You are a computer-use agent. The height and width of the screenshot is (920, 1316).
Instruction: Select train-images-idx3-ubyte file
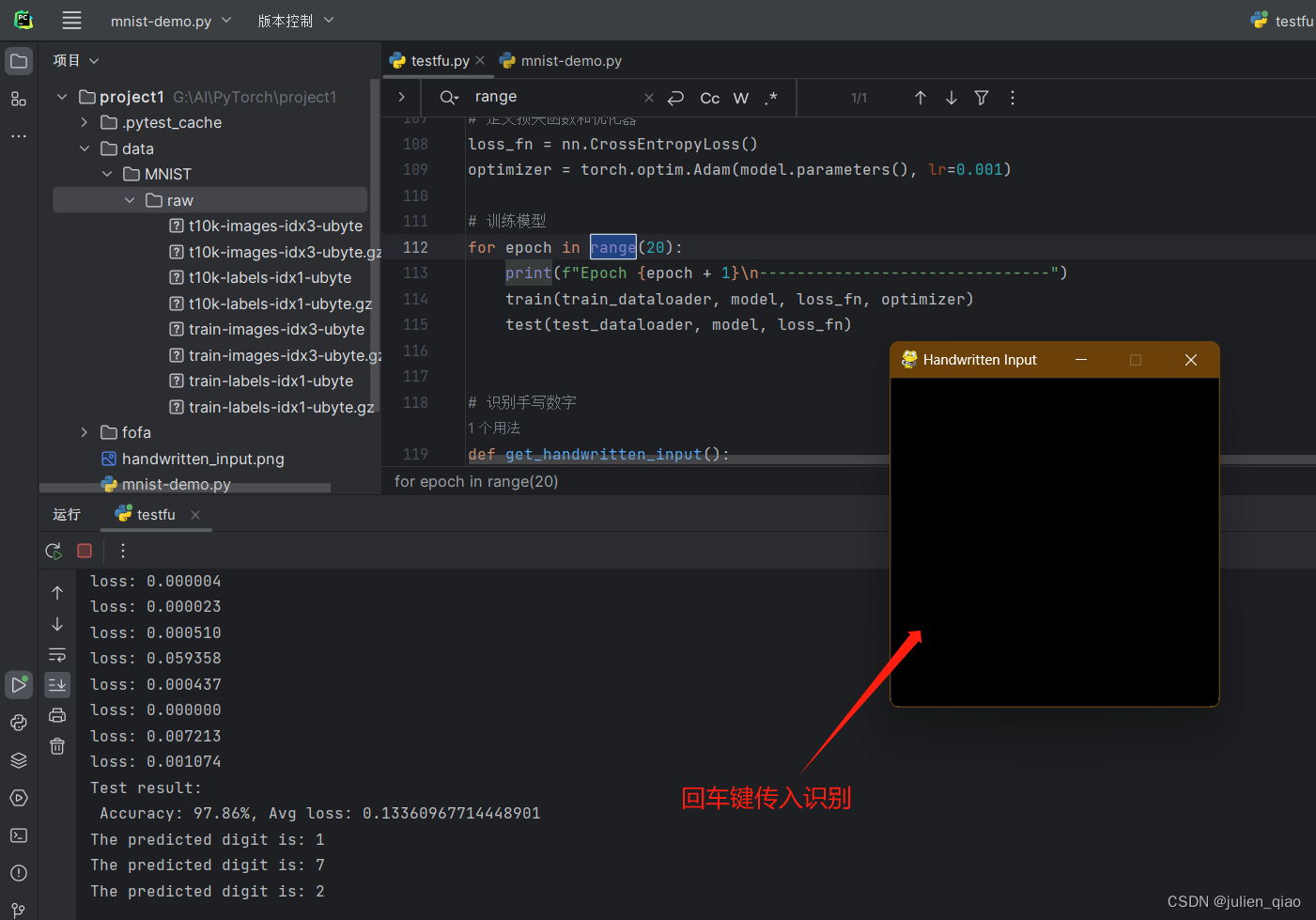[267, 329]
